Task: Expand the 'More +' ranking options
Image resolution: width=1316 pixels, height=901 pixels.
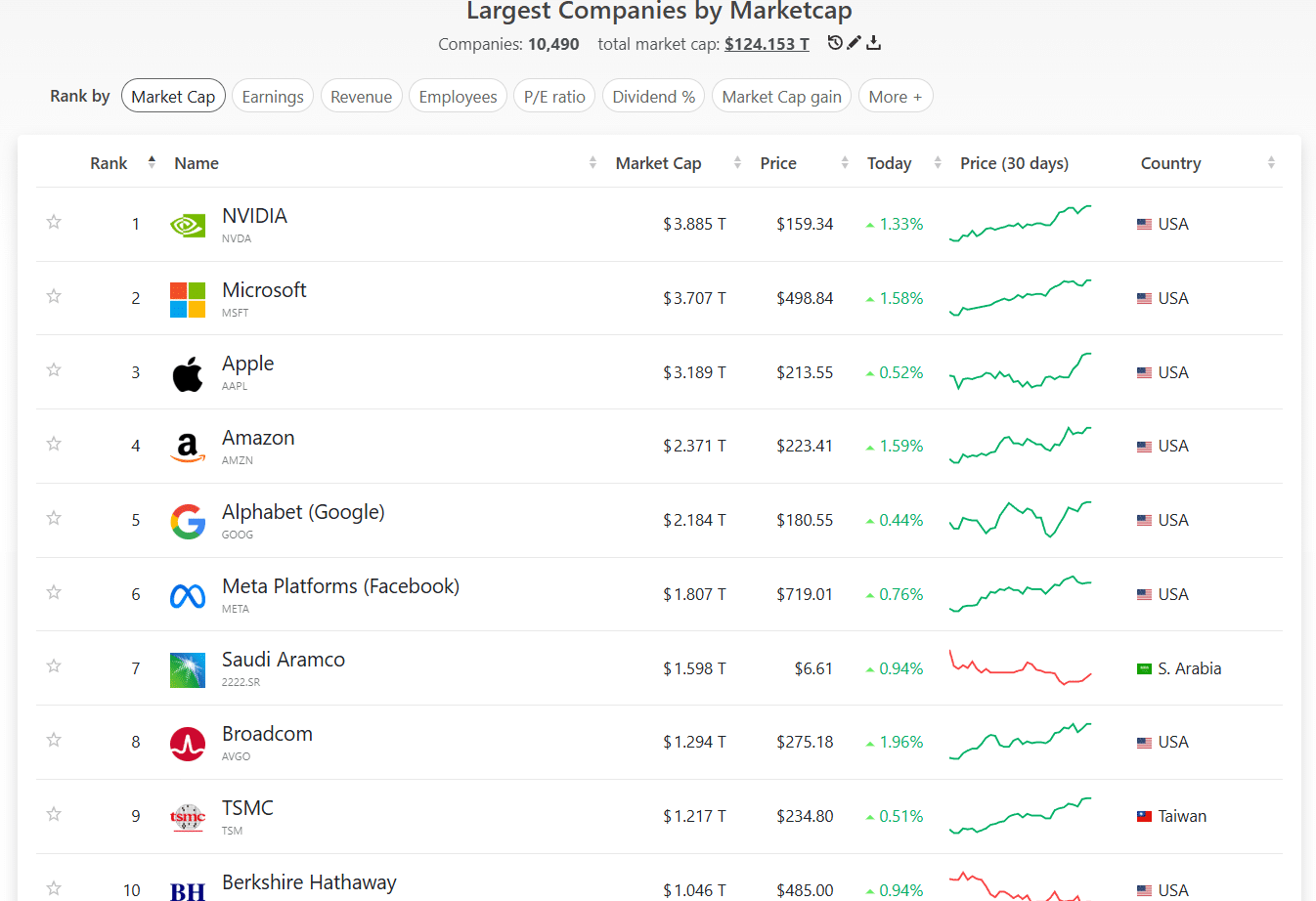Action: [896, 96]
